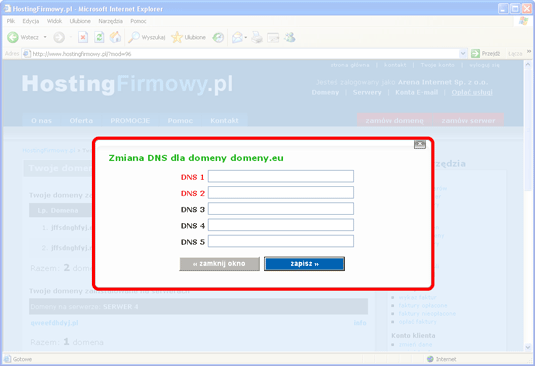535x366 pixels.
Task: Close the DNS dialog with X icon
Action: 420,145
